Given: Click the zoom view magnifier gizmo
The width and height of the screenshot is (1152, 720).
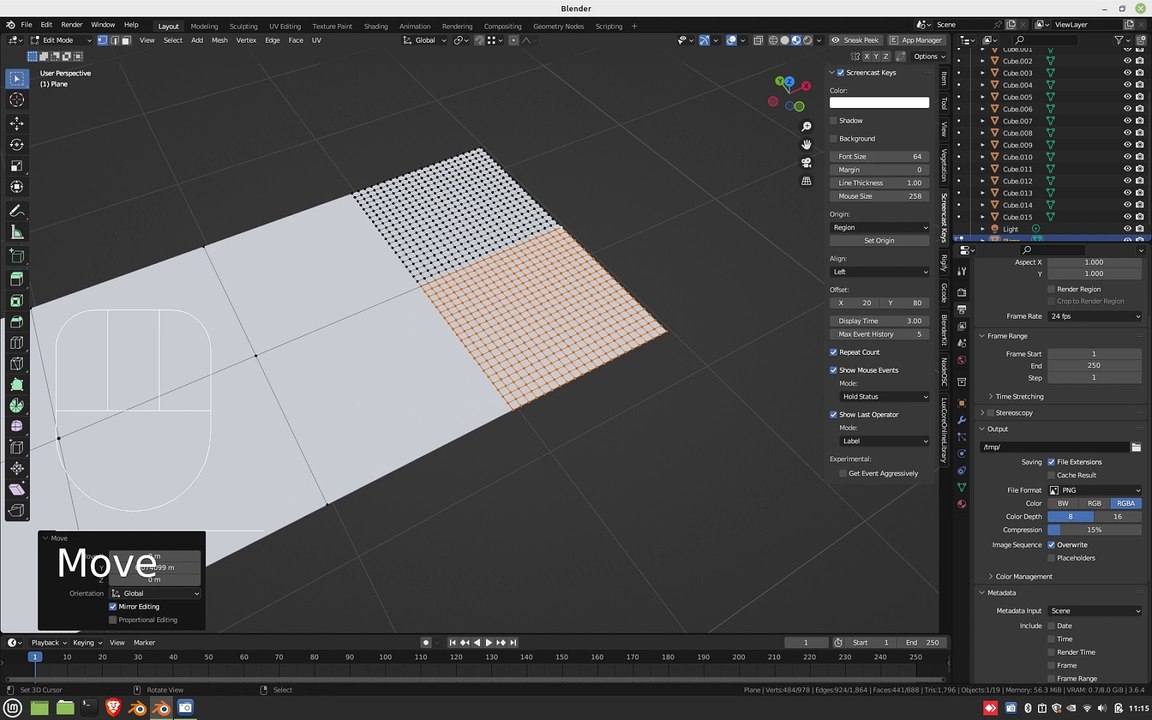Looking at the screenshot, I should 806,126.
